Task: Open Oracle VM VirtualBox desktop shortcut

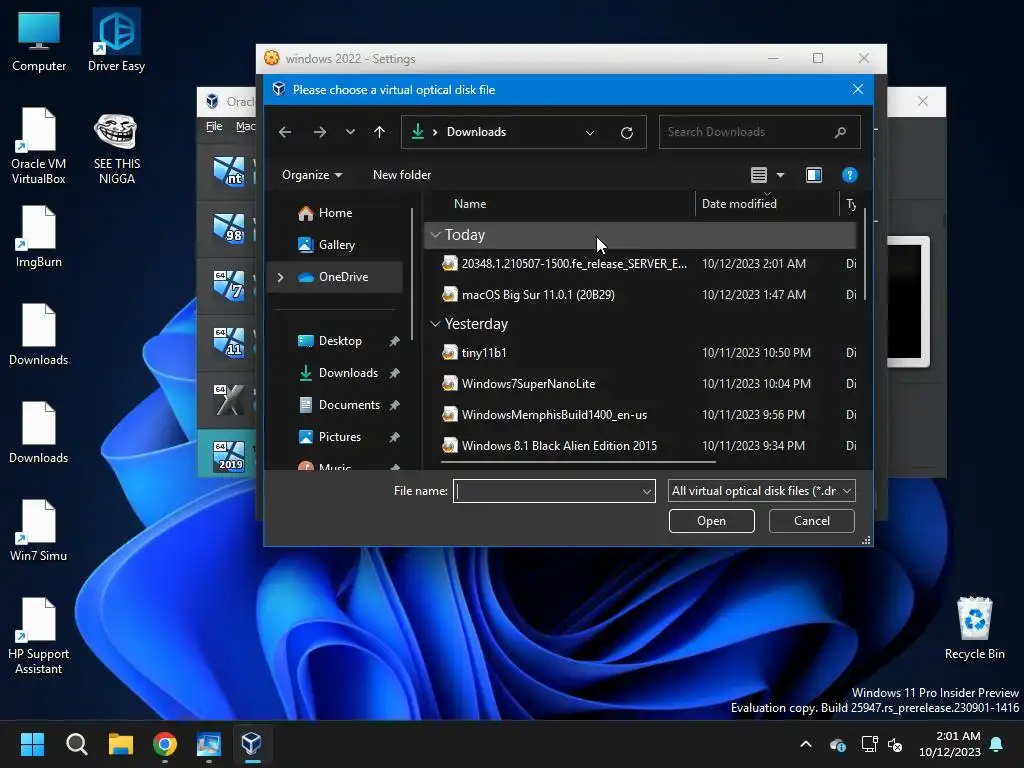Action: tap(39, 146)
